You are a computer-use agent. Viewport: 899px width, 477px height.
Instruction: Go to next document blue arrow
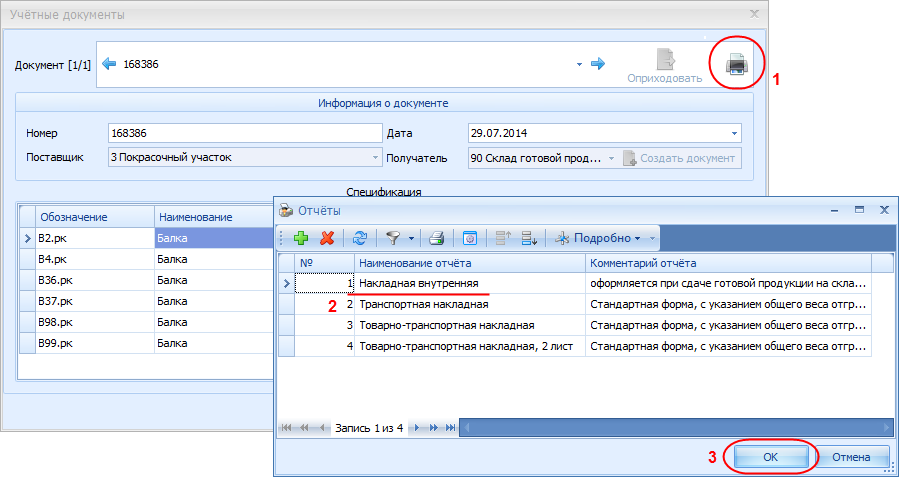tap(598, 64)
